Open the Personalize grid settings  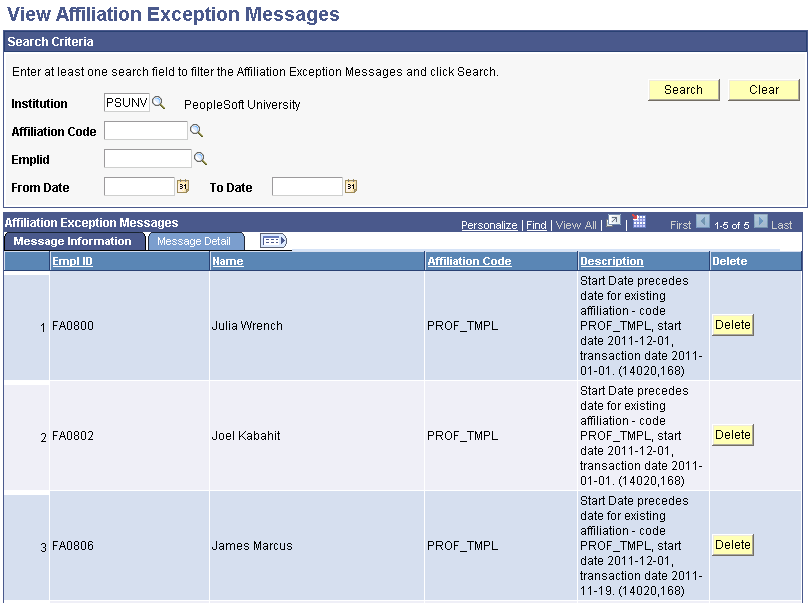[489, 224]
